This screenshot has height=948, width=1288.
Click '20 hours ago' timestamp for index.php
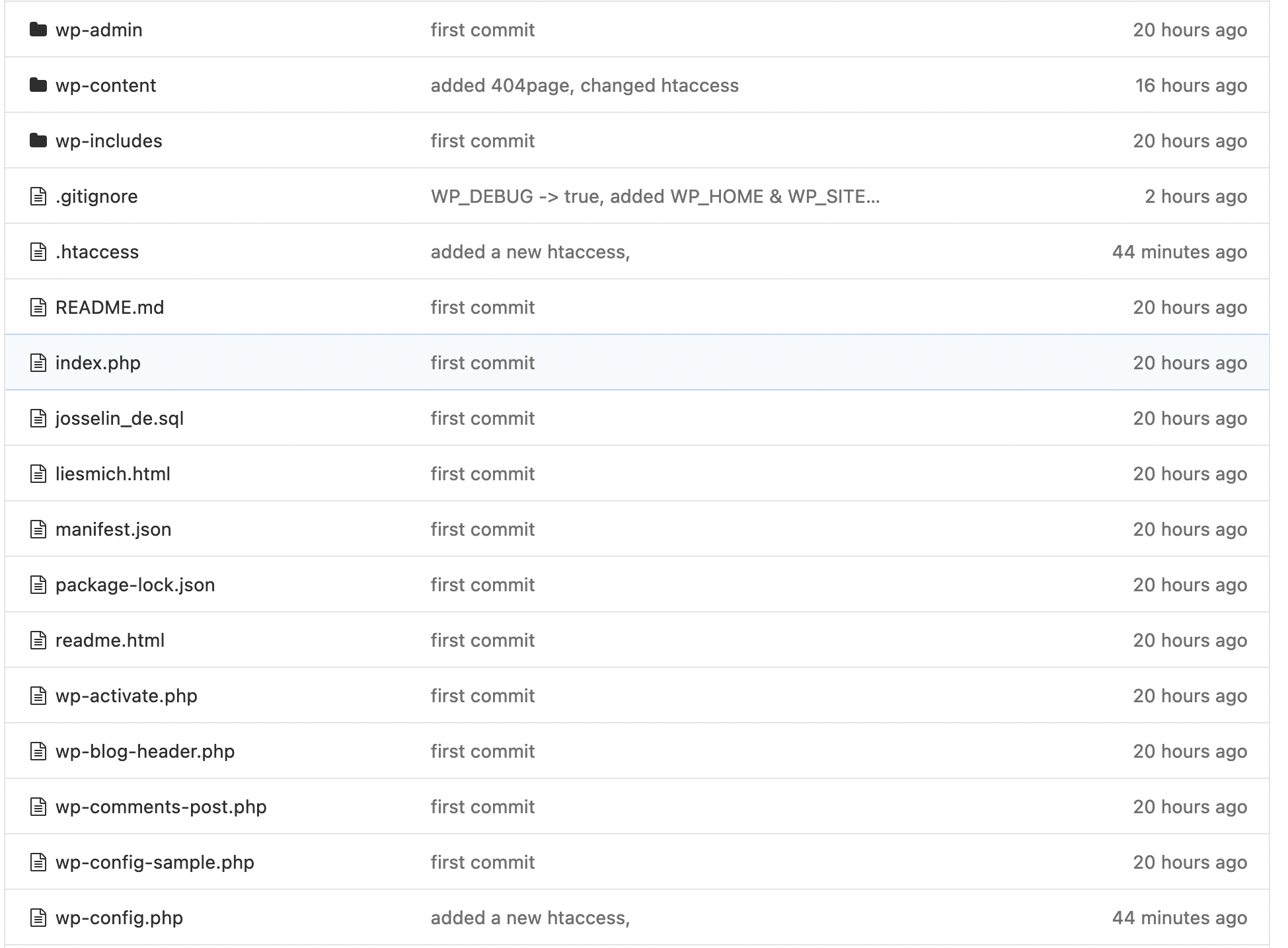coord(1190,363)
